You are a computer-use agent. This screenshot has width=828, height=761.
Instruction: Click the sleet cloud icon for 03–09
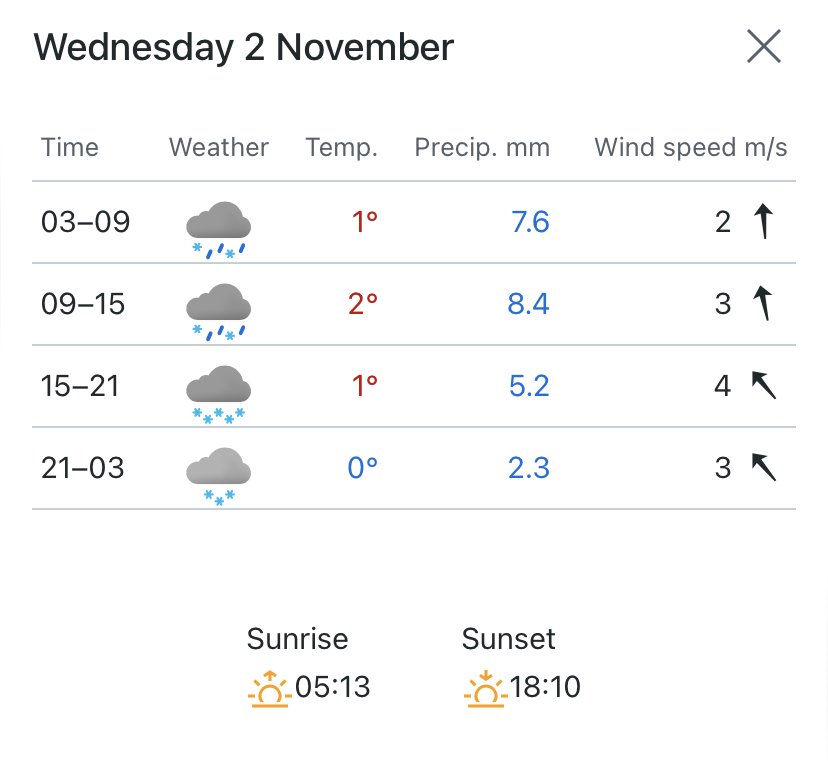pyautogui.click(x=219, y=230)
